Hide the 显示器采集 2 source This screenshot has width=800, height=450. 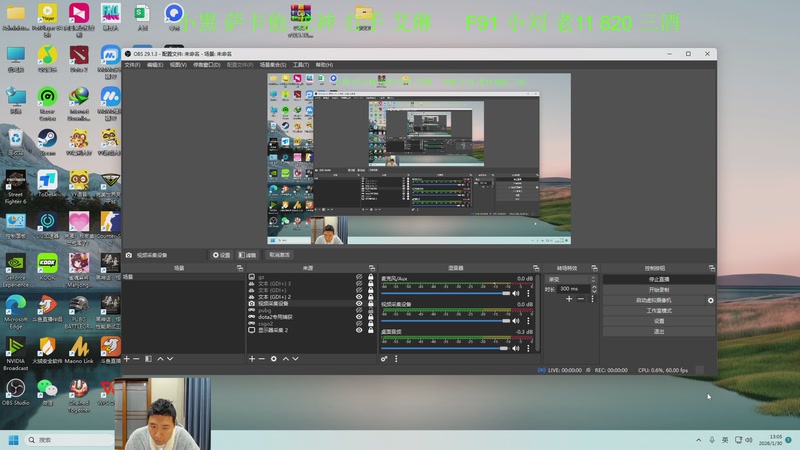point(359,330)
